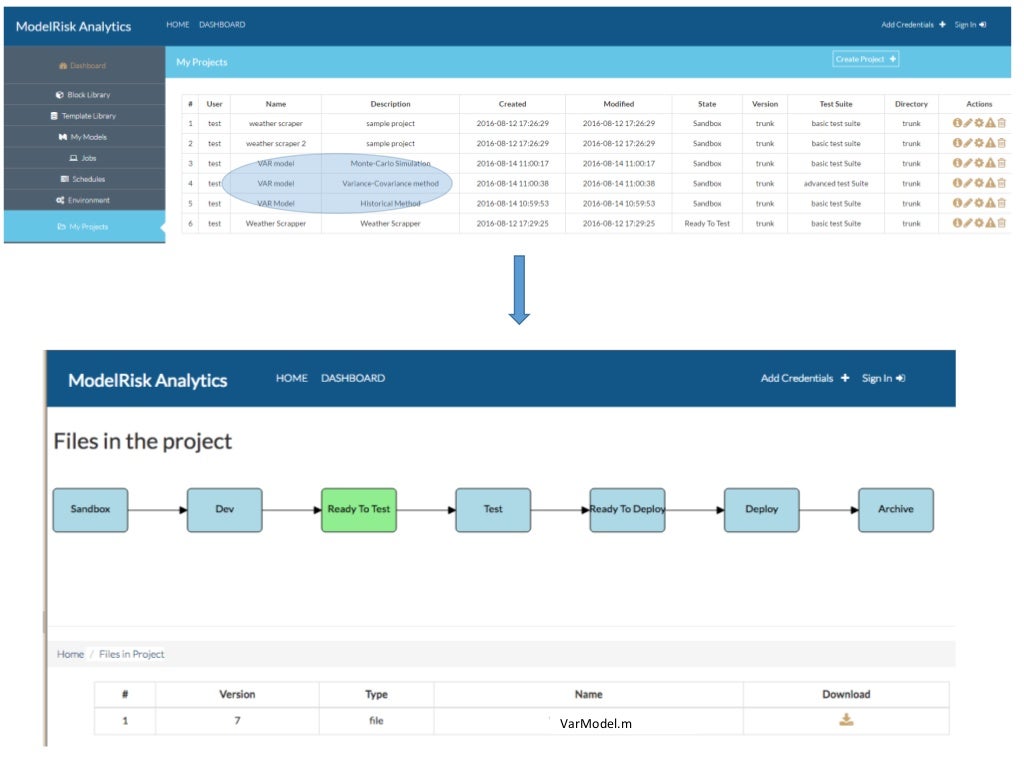
Task: Click Sign In in Files in project screen
Action: point(883,378)
